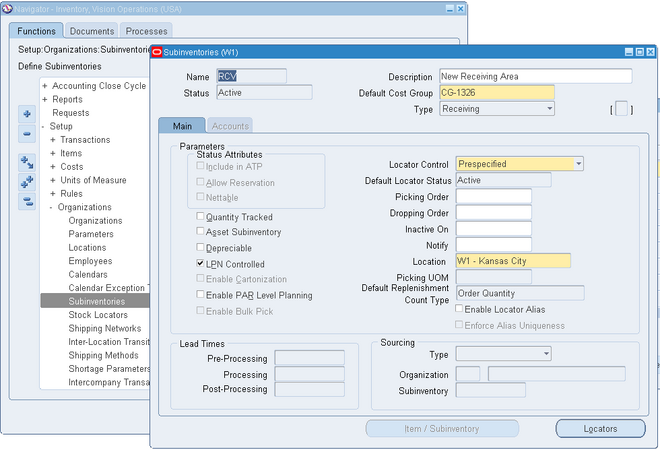Close the Subinventories (W1) window
Screen dimensions: 660x450
point(650,52)
